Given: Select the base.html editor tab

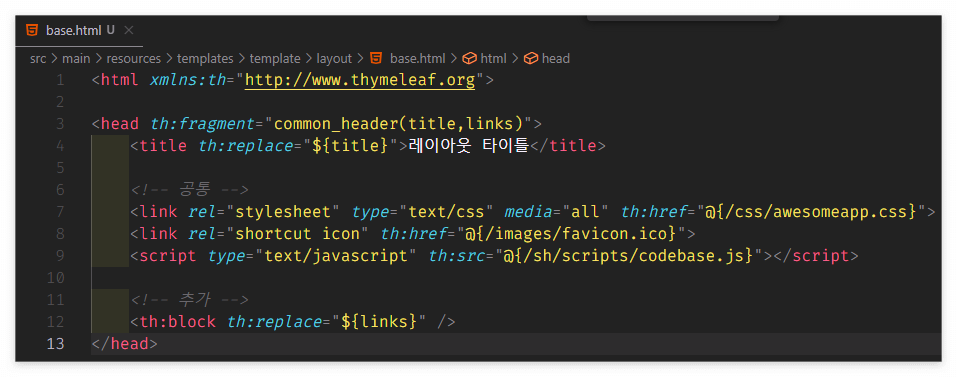Looking at the screenshot, I should pyautogui.click(x=79, y=31).
